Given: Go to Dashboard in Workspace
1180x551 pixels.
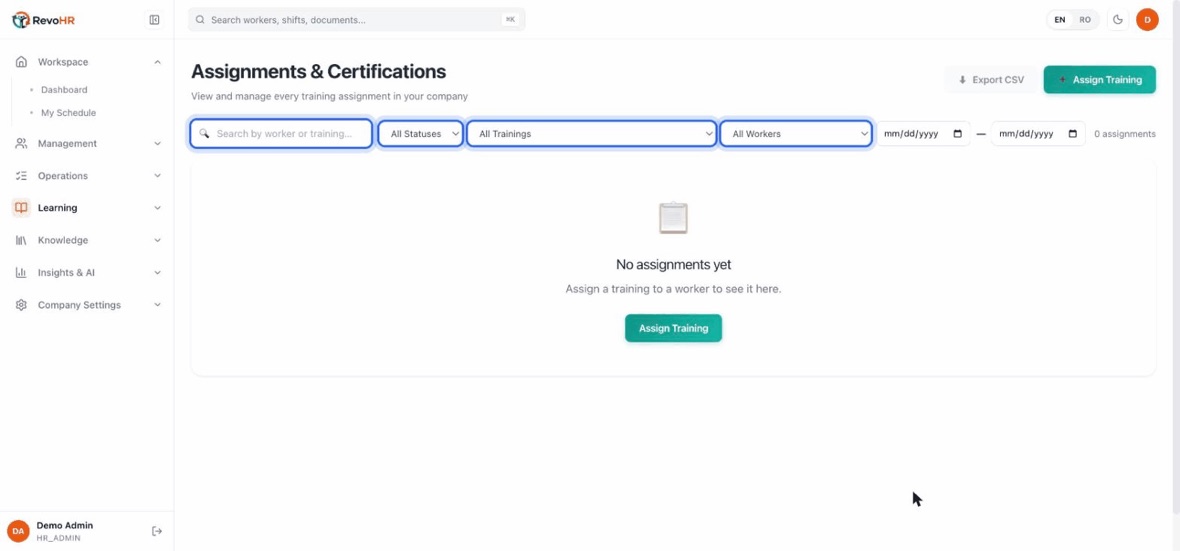Looking at the screenshot, I should (64, 90).
